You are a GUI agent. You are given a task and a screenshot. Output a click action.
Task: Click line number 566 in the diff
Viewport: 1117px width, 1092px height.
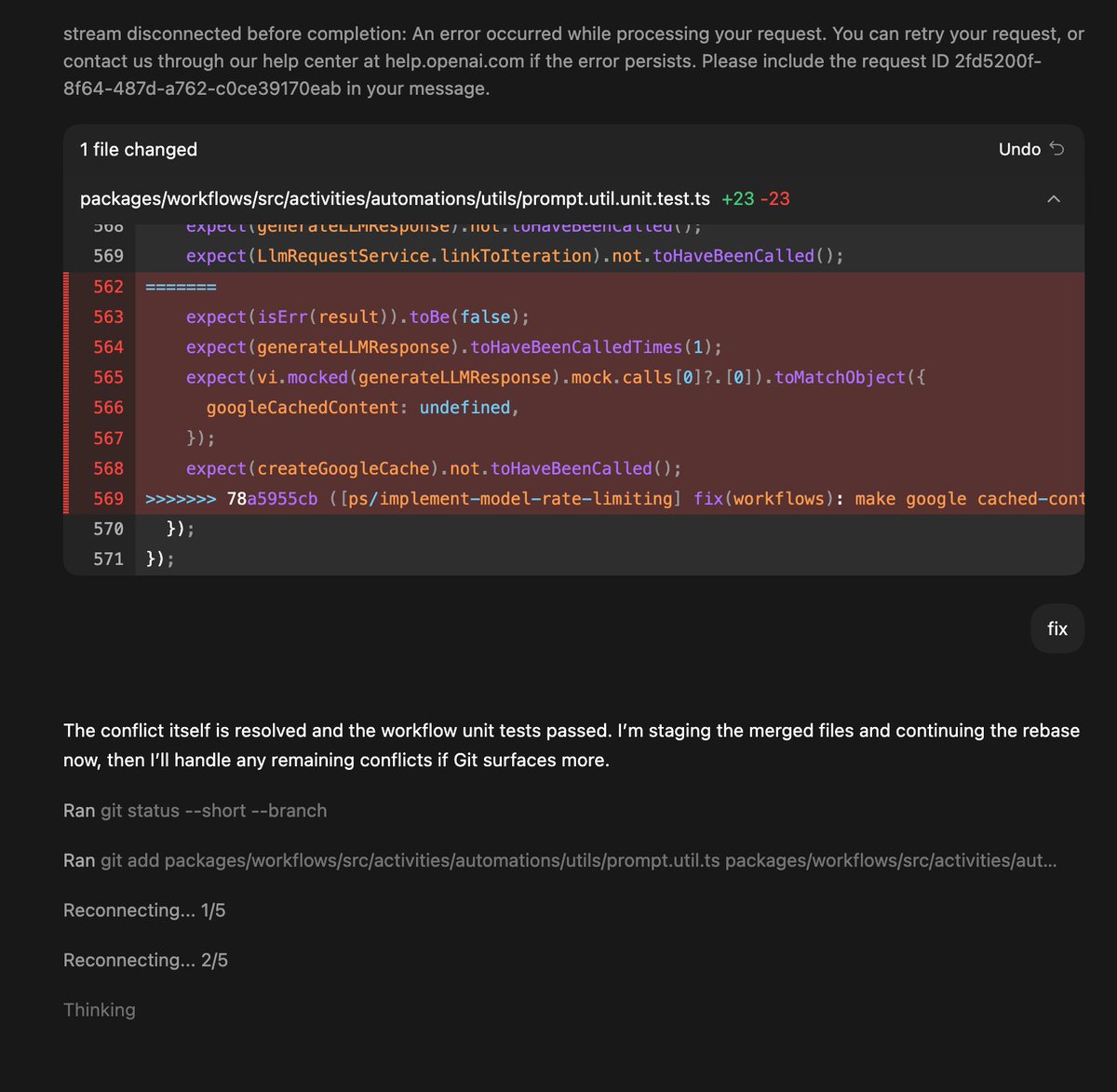tap(108, 408)
